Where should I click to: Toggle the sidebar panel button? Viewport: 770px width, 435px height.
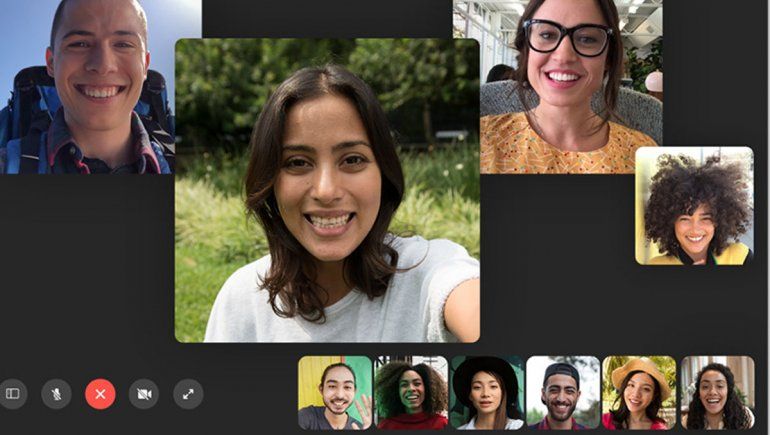coord(13,394)
